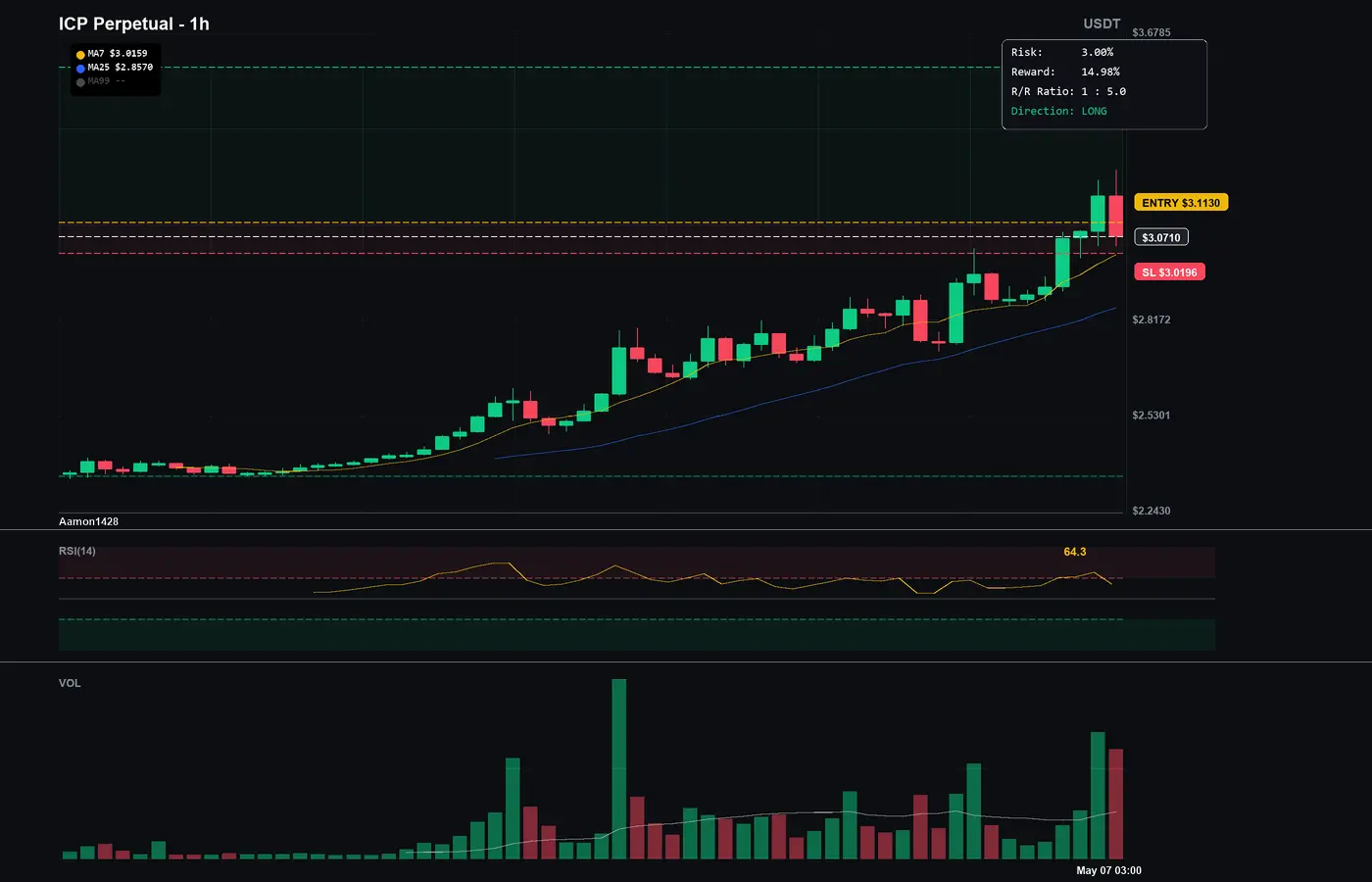Click the May 07 03:00 time label

(1108, 870)
